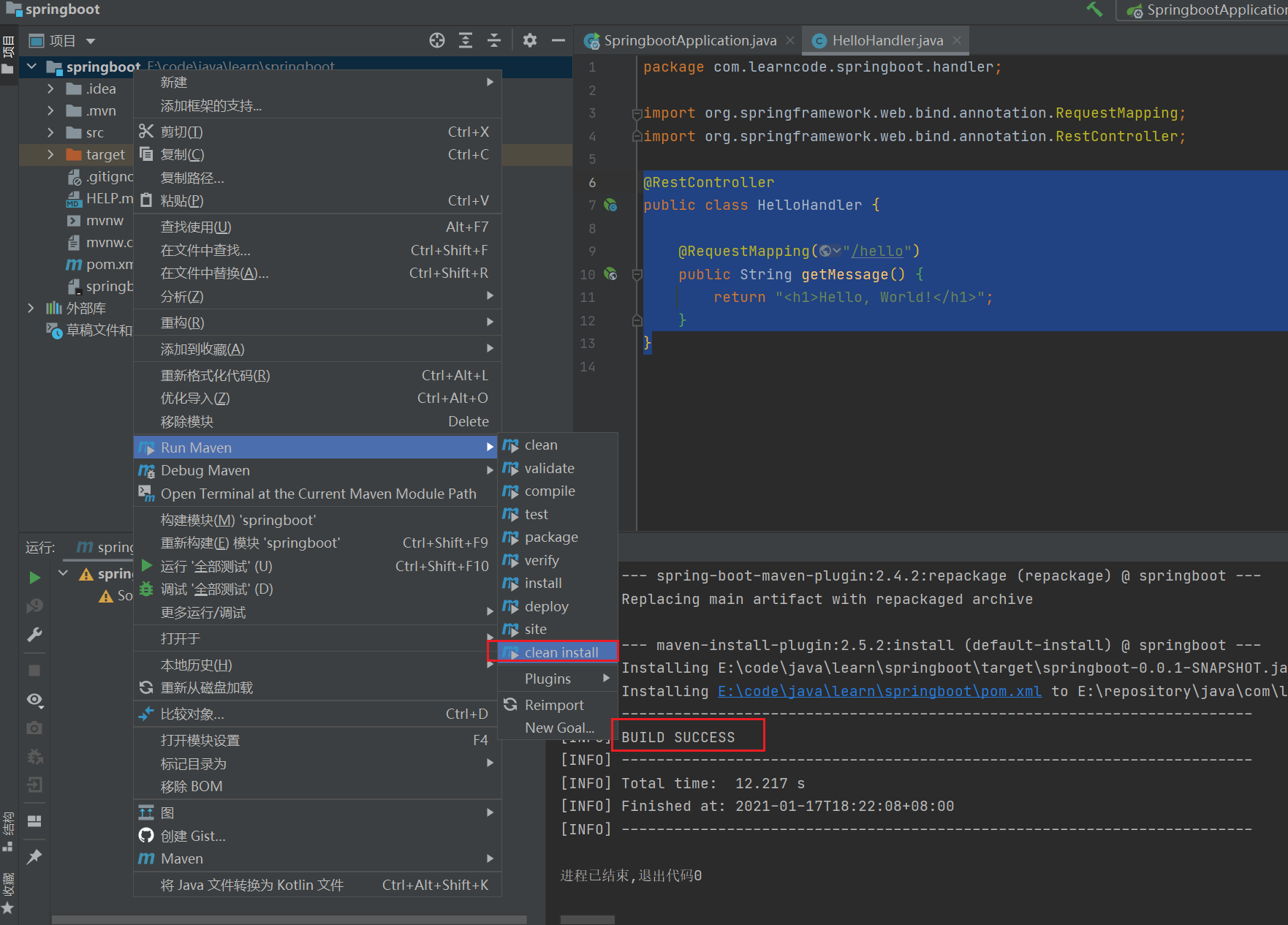The height and width of the screenshot is (925, 1288).
Task: Expand the 外部库 node
Action: 31,308
